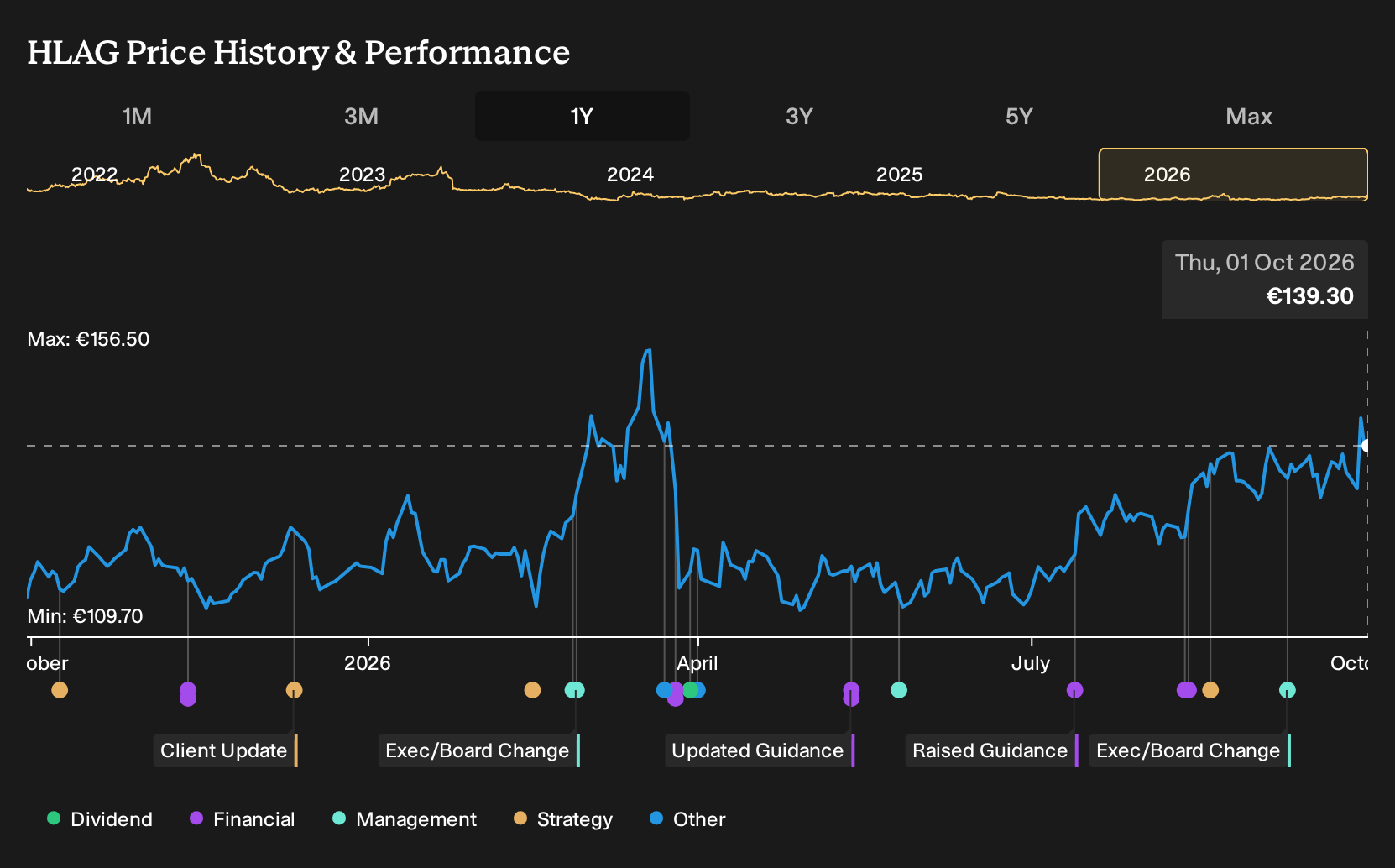Screen dimensions: 1395x868
Task: Choose the Max range tab
Action: [x=1249, y=116]
